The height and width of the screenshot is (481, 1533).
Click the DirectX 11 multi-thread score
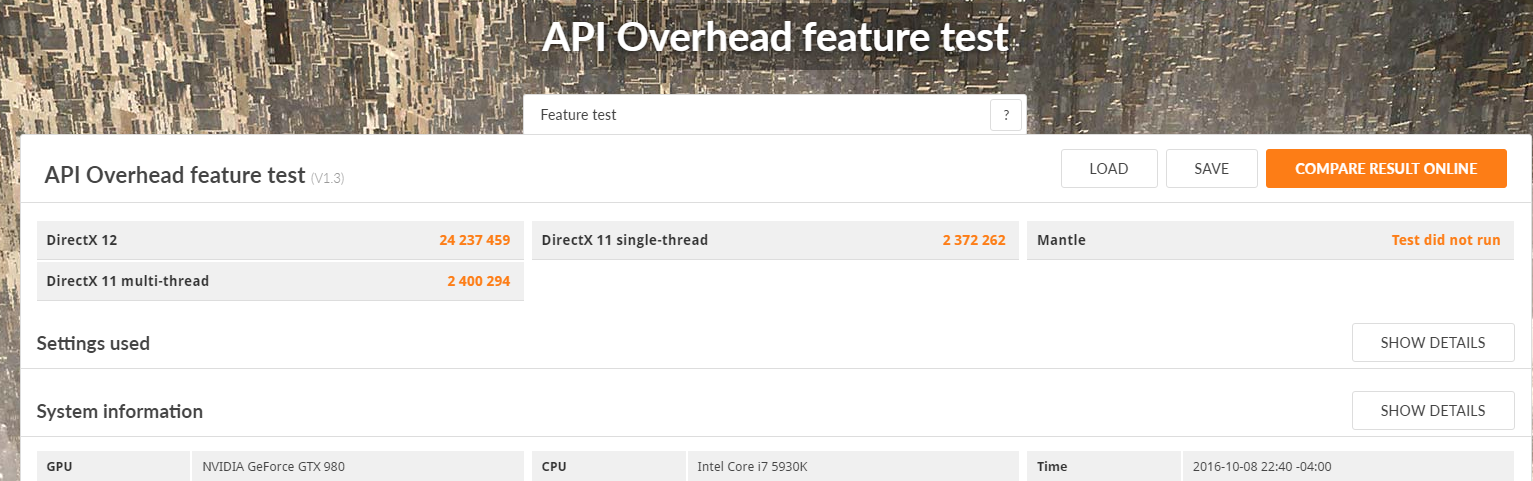click(x=478, y=281)
